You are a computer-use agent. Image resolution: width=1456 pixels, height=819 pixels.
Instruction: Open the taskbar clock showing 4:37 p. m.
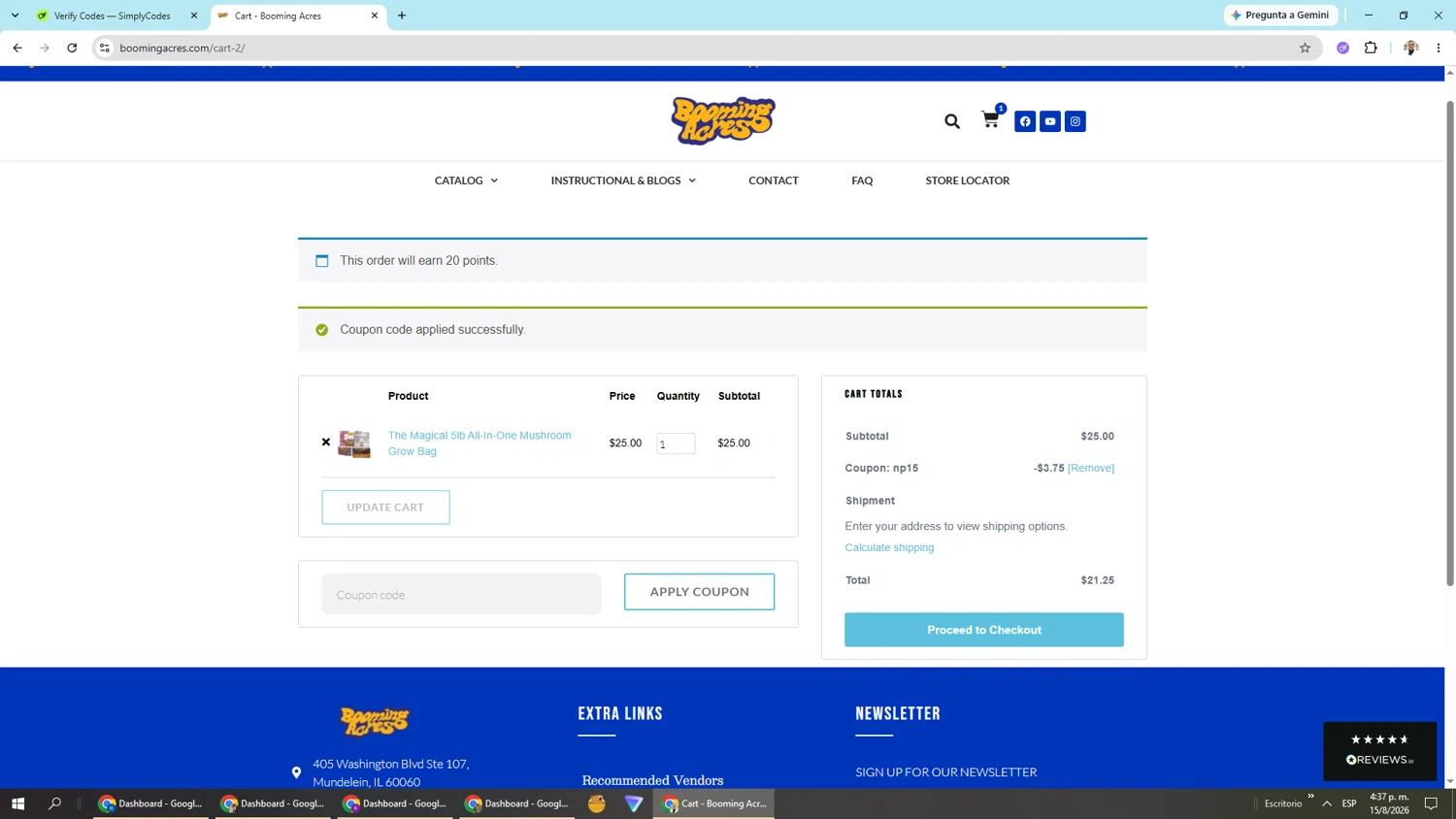pos(1389,803)
